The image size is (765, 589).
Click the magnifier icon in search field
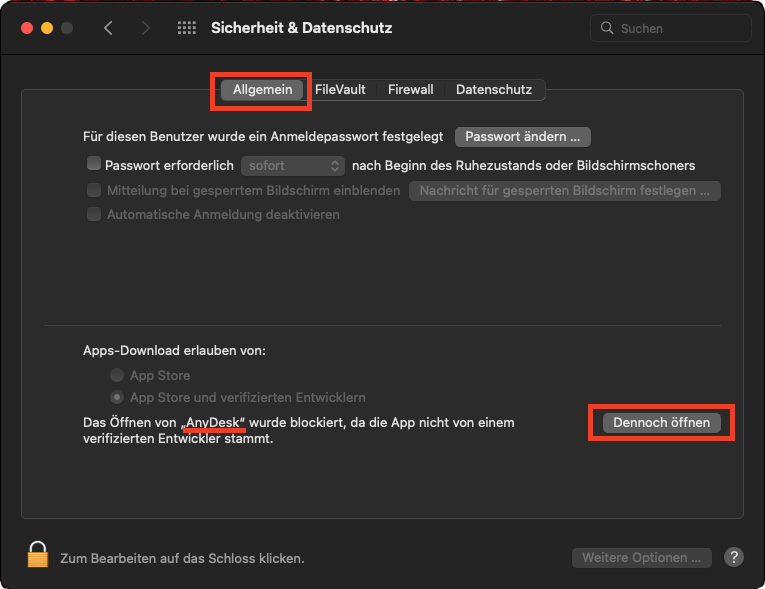click(606, 28)
